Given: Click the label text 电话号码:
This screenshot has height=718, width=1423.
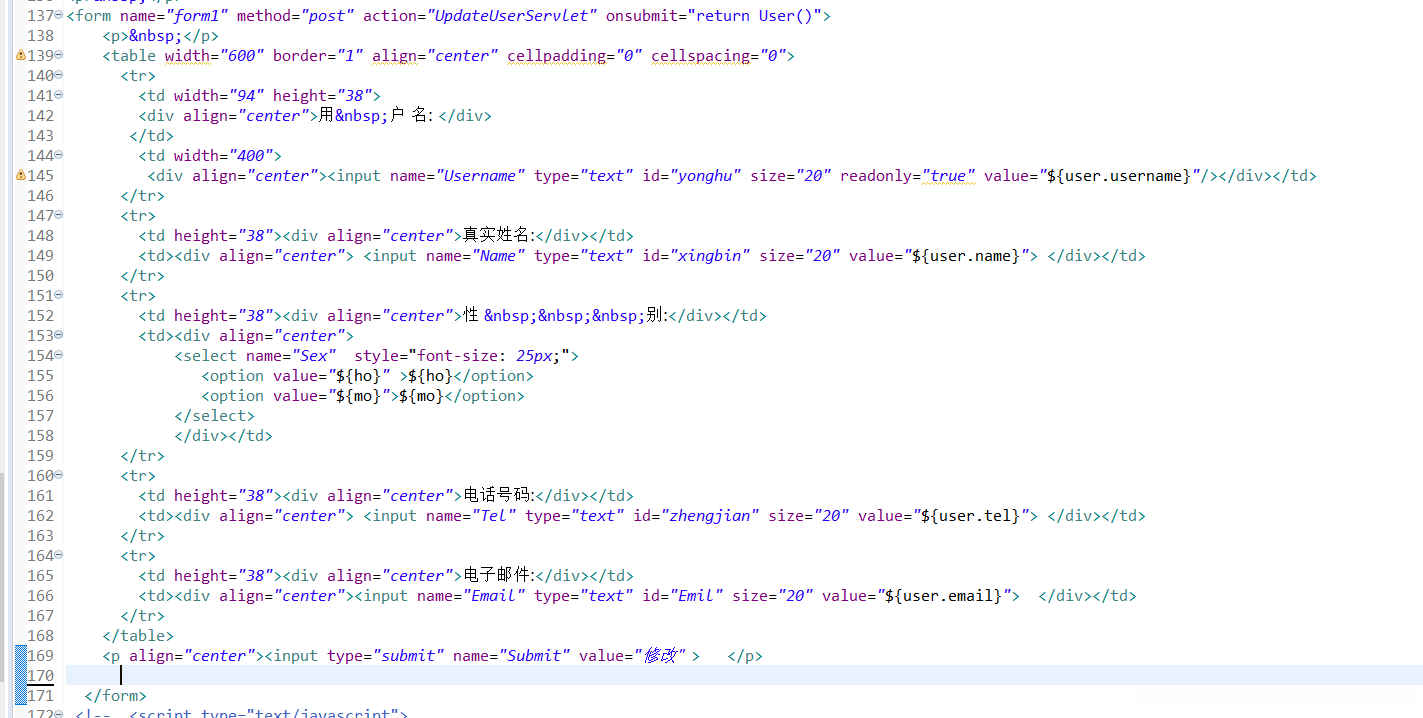Looking at the screenshot, I should [x=498, y=496].
